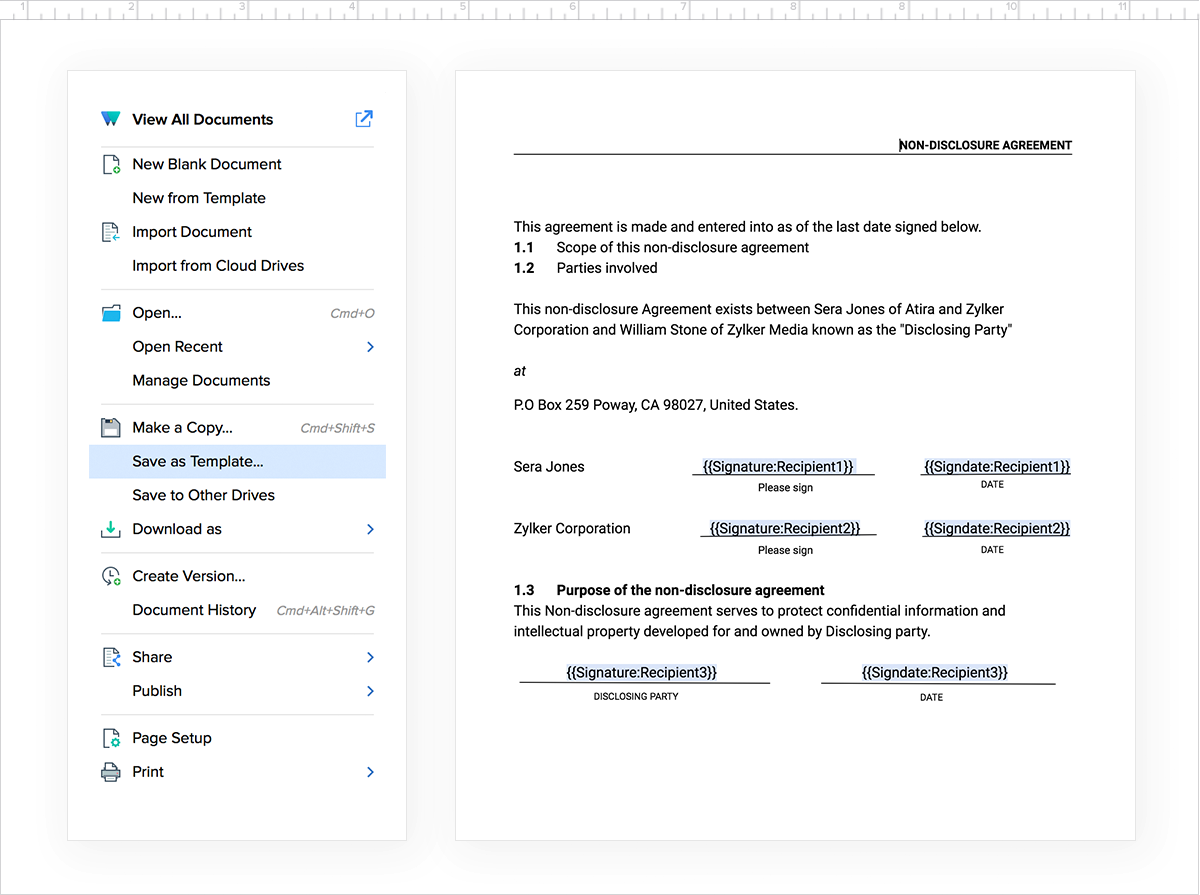Click the Signature:Recipient1 field in document
Screen dimensions: 1200x895
pyautogui.click(x=779, y=467)
